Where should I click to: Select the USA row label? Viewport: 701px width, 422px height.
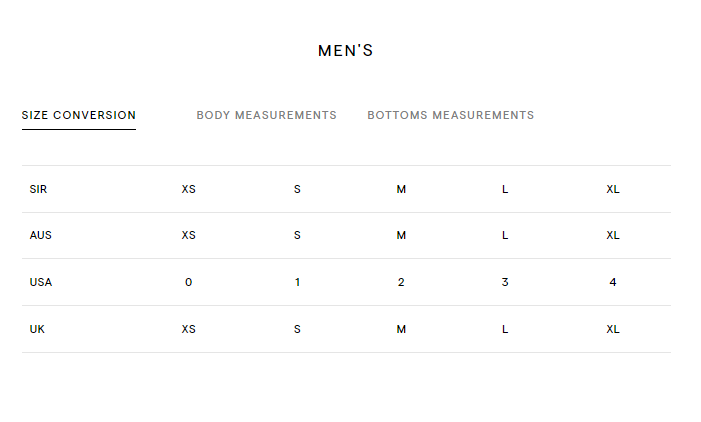[x=41, y=282]
